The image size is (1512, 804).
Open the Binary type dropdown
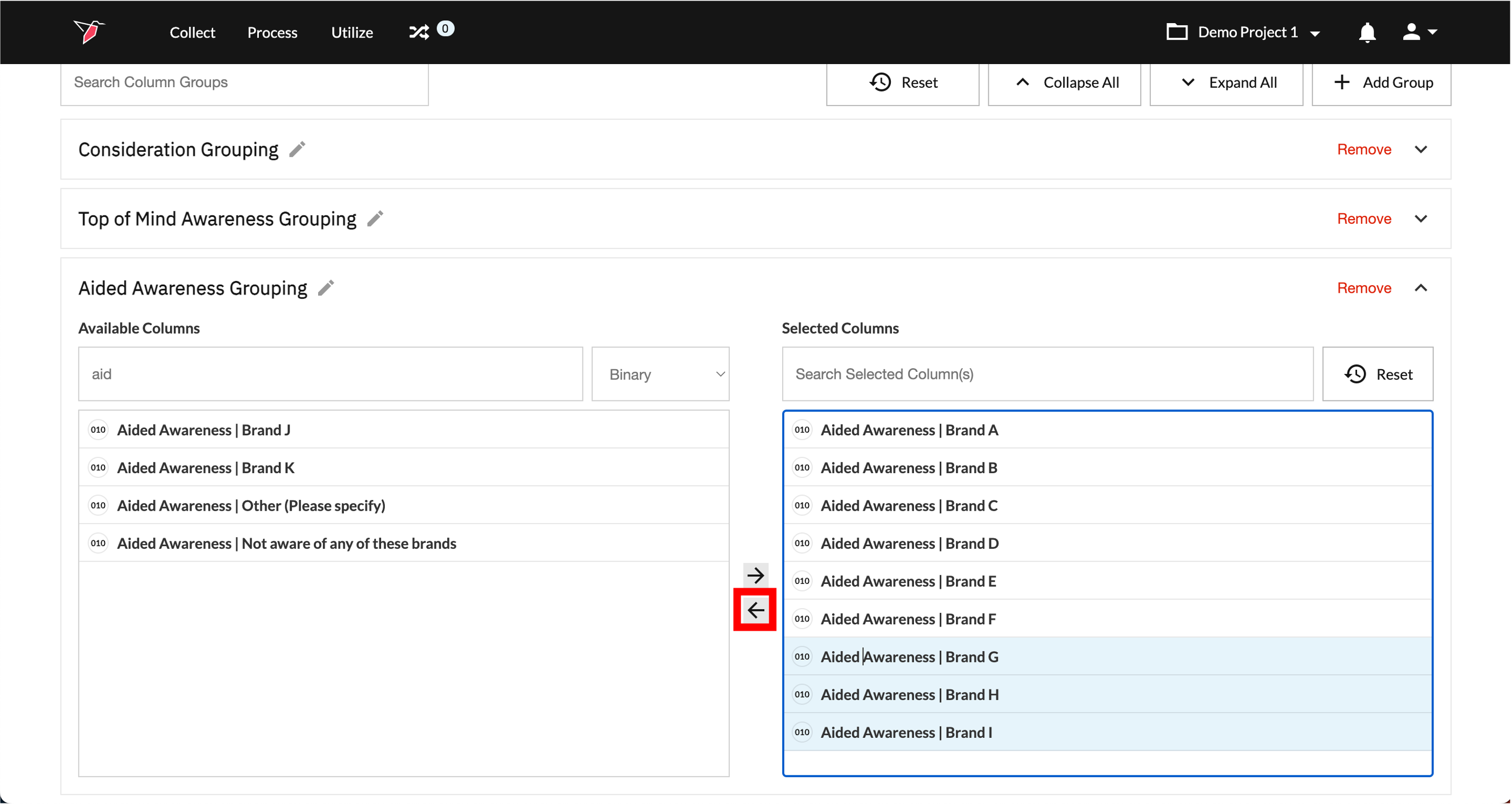point(660,374)
